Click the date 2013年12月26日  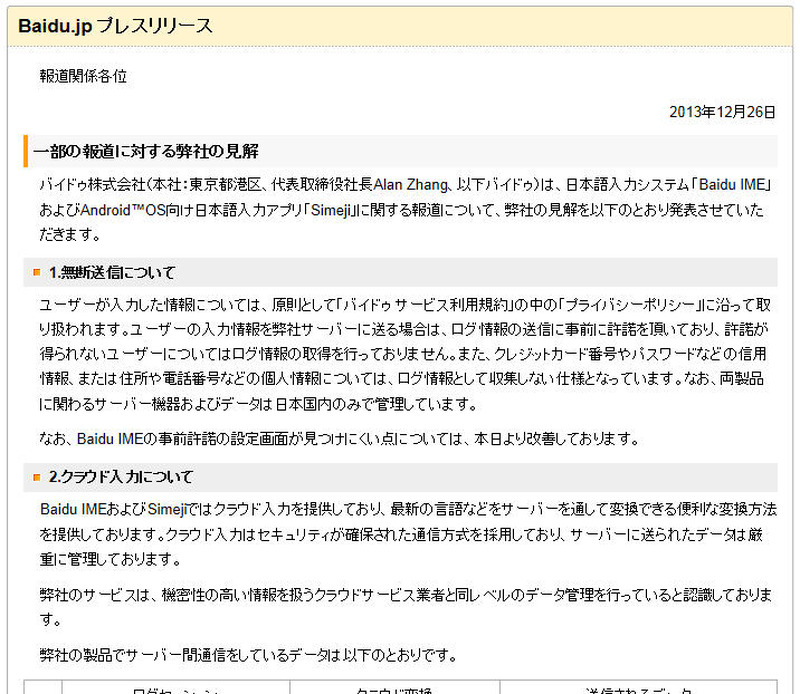tap(722, 112)
